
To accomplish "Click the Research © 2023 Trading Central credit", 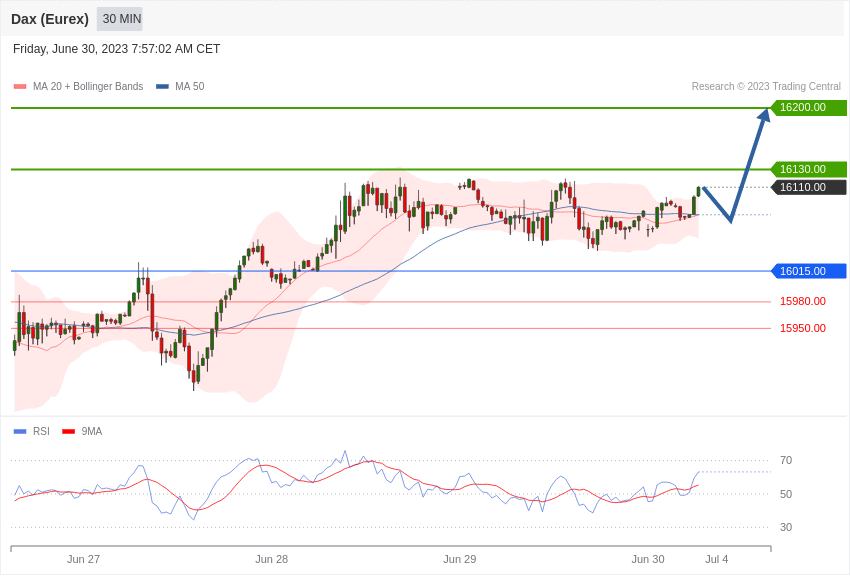I will [766, 87].
